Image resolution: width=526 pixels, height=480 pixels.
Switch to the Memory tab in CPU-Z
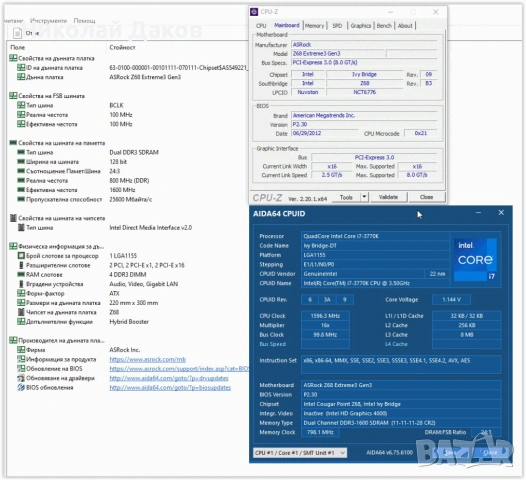(314, 26)
